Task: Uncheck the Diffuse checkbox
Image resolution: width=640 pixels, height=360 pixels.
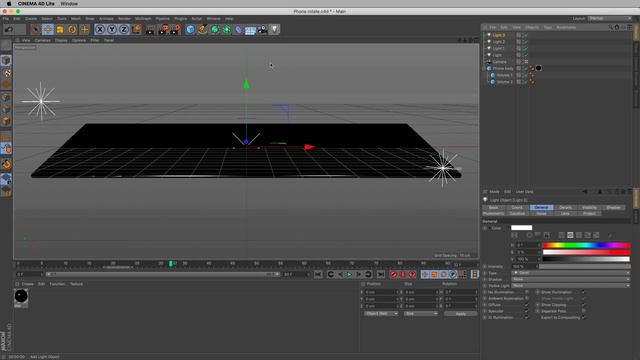Action: coord(527,305)
